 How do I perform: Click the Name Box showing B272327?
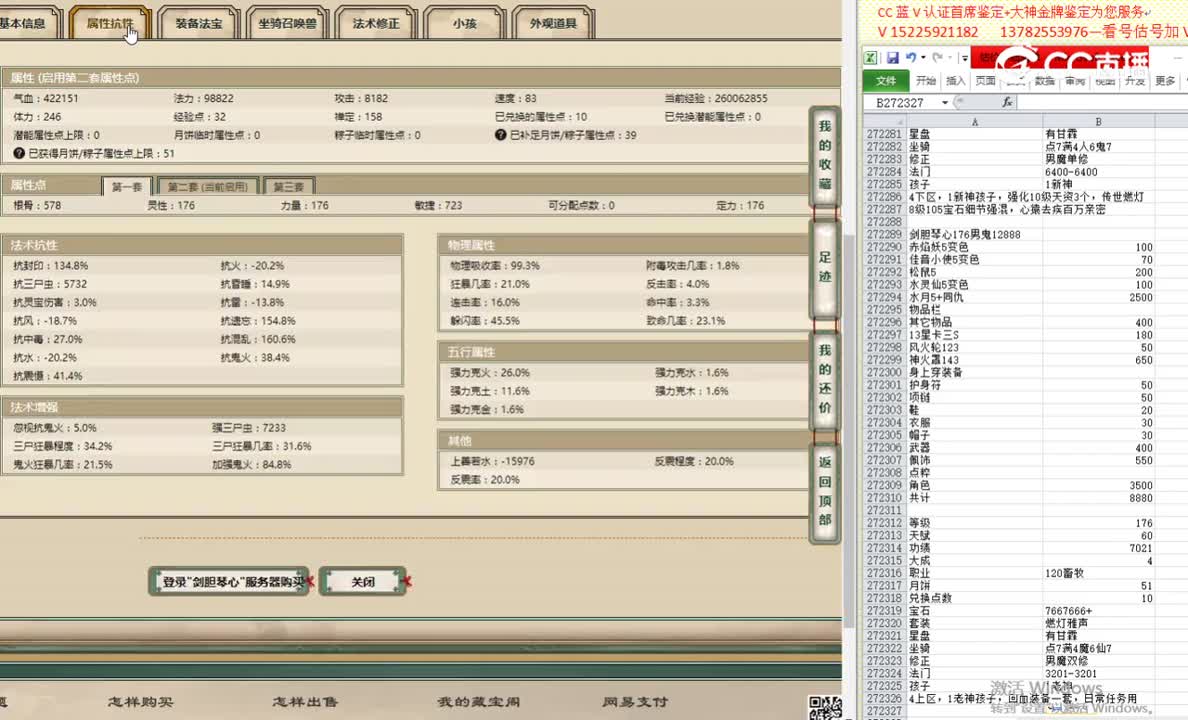(900, 102)
